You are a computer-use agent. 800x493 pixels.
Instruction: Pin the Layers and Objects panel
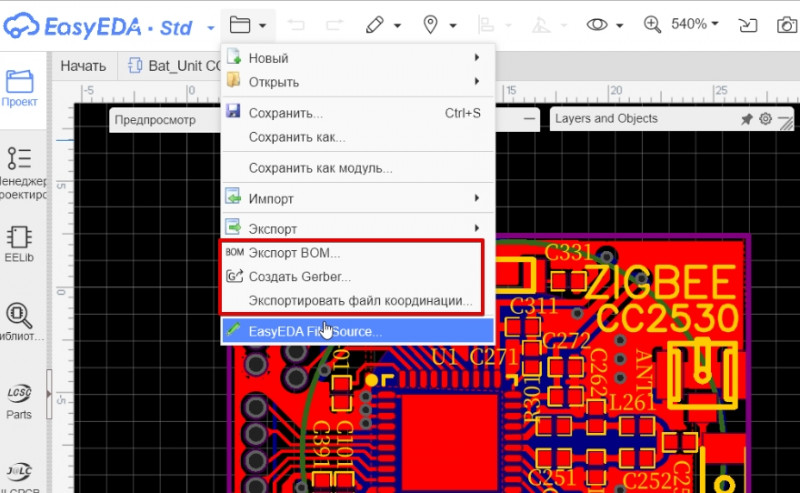(746, 119)
